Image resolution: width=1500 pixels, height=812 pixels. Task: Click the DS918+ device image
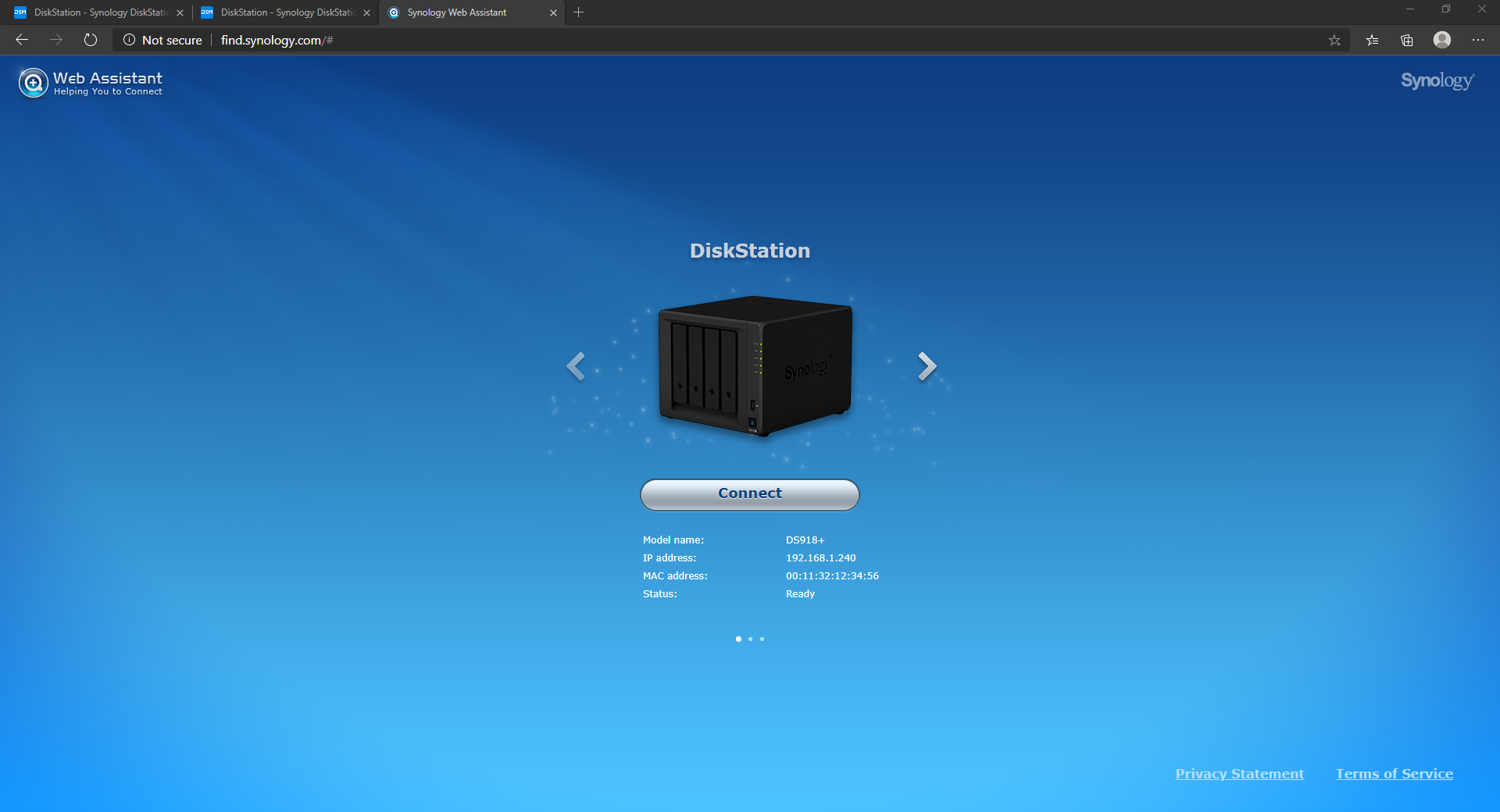(x=755, y=365)
